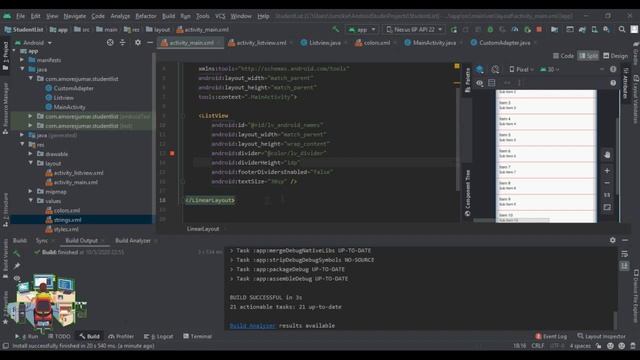This screenshot has height=360, width=640.
Task: Expand the mipmap folder
Action: coord(31,191)
